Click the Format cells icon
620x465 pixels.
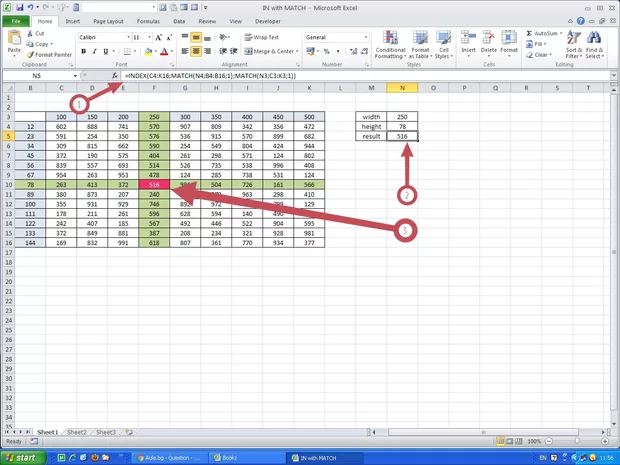pos(509,38)
